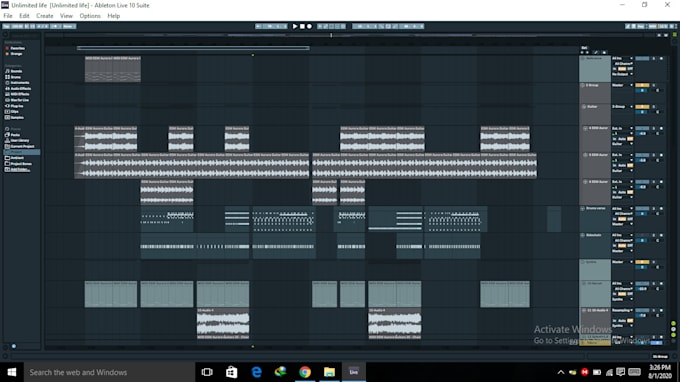Image resolution: width=680 pixels, height=382 pixels.
Task: Open Create menu
Action: [45, 16]
